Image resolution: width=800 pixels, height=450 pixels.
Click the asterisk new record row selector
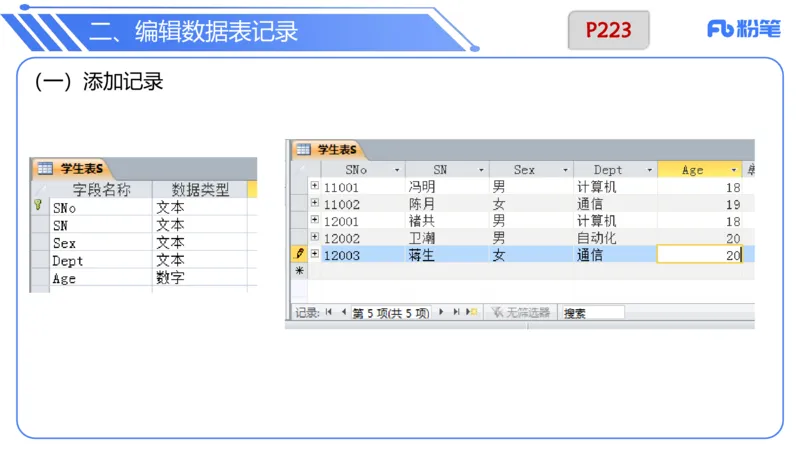tap(299, 271)
